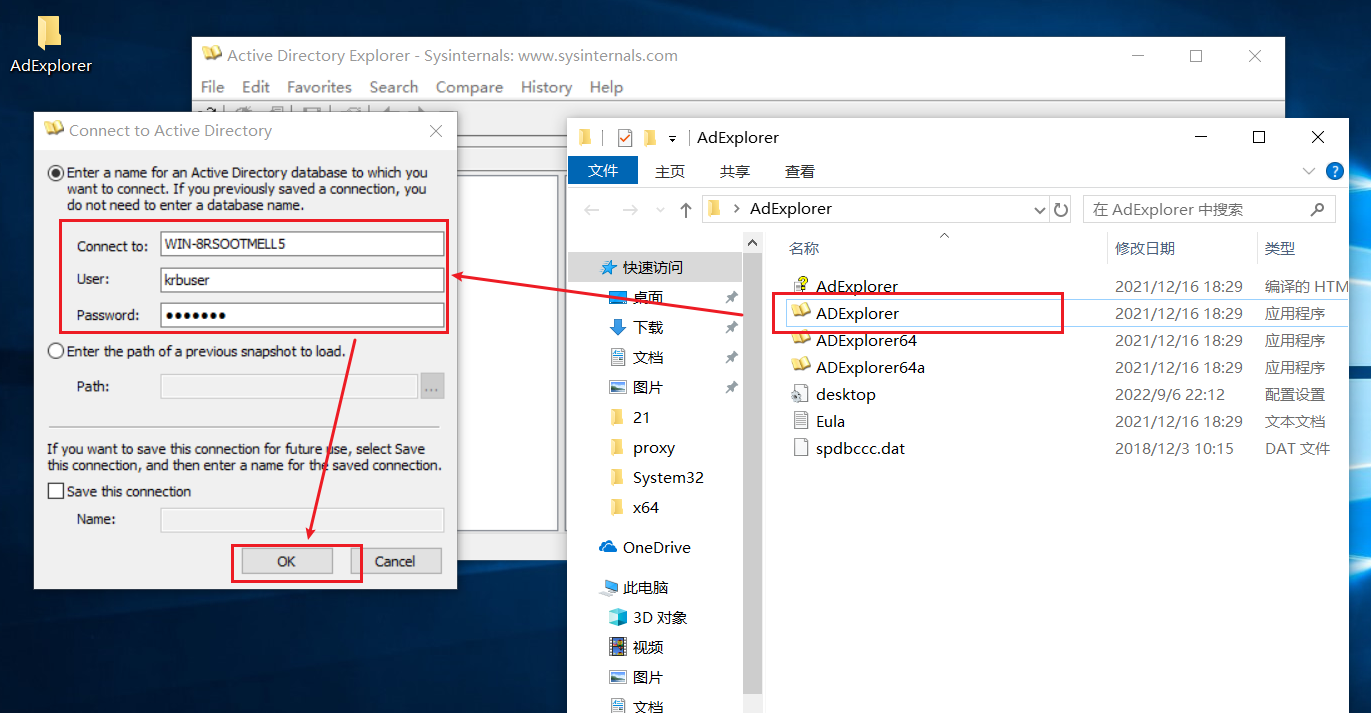1371x713 pixels.
Task: Open the proxy folder in sidebar
Action: (x=642, y=447)
